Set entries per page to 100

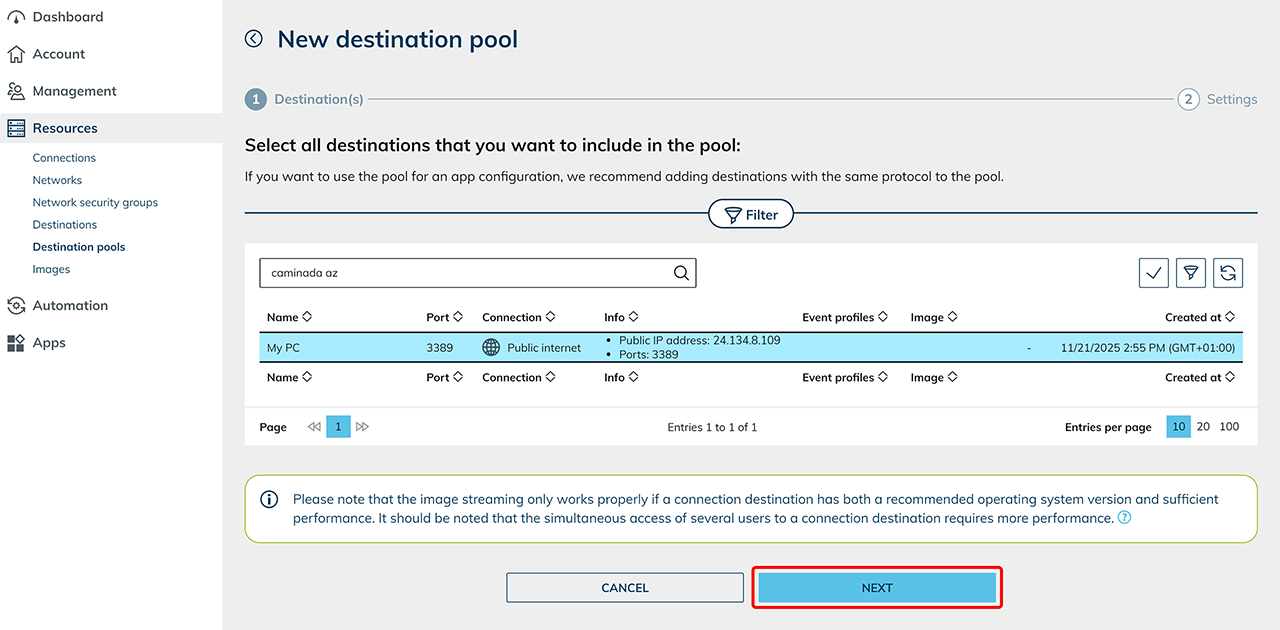pos(1229,427)
